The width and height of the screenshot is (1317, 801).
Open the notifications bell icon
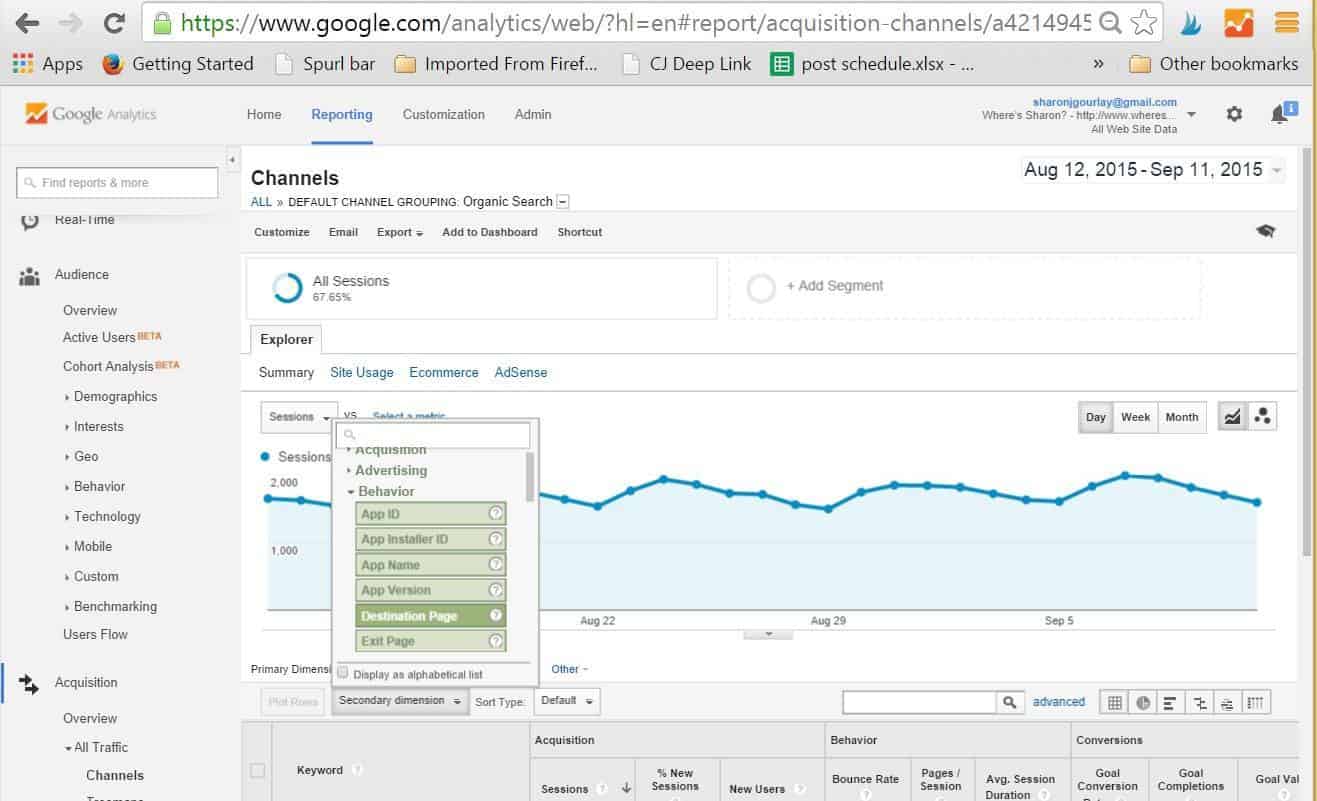(1279, 115)
